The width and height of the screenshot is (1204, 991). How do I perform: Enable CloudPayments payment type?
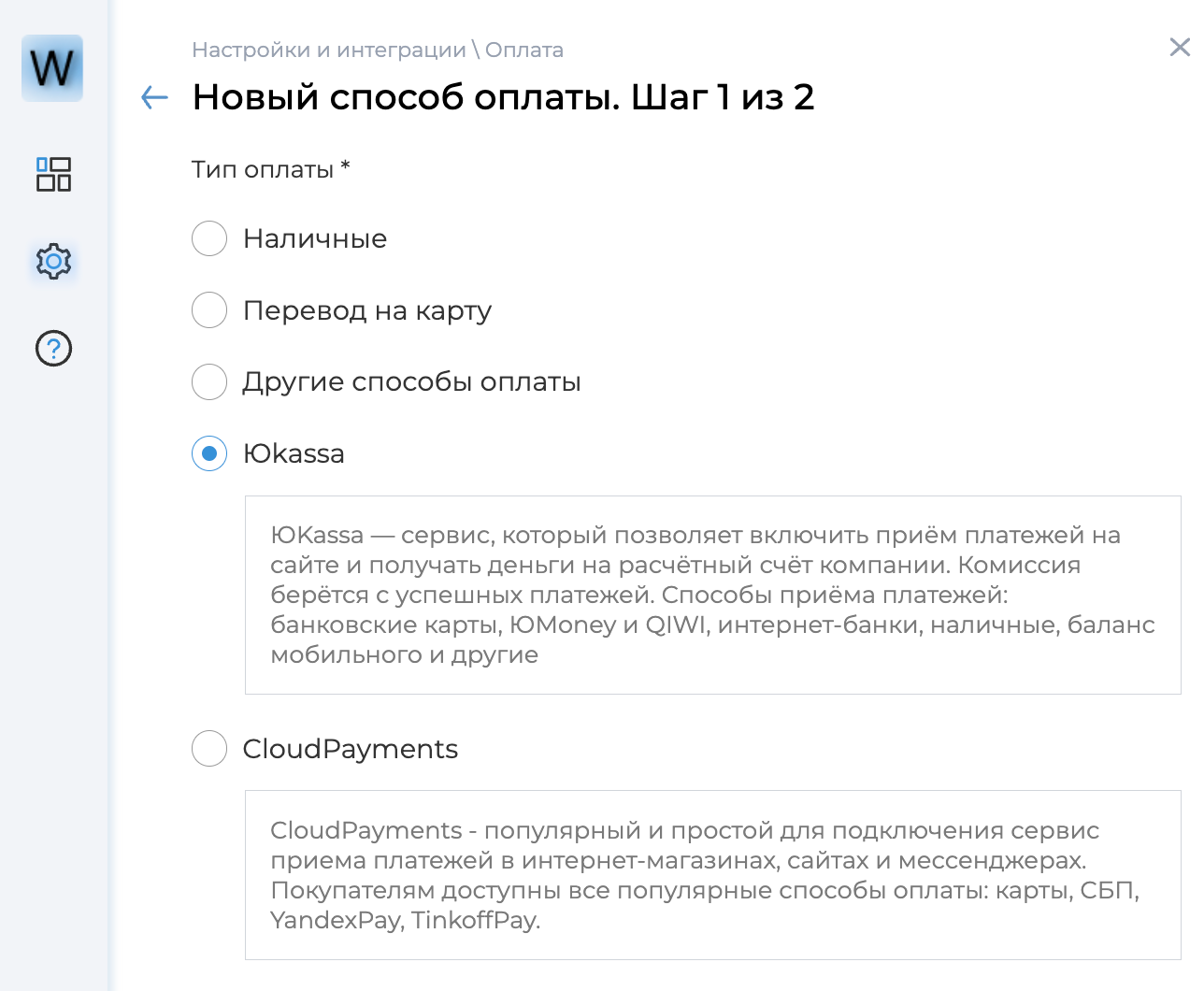click(209, 748)
